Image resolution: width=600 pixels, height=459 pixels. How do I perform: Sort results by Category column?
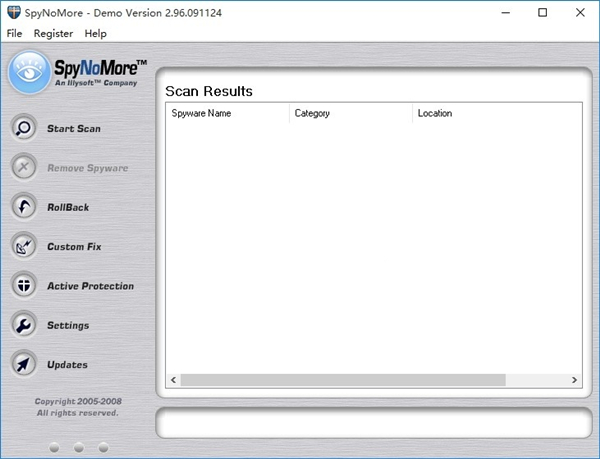click(x=350, y=113)
